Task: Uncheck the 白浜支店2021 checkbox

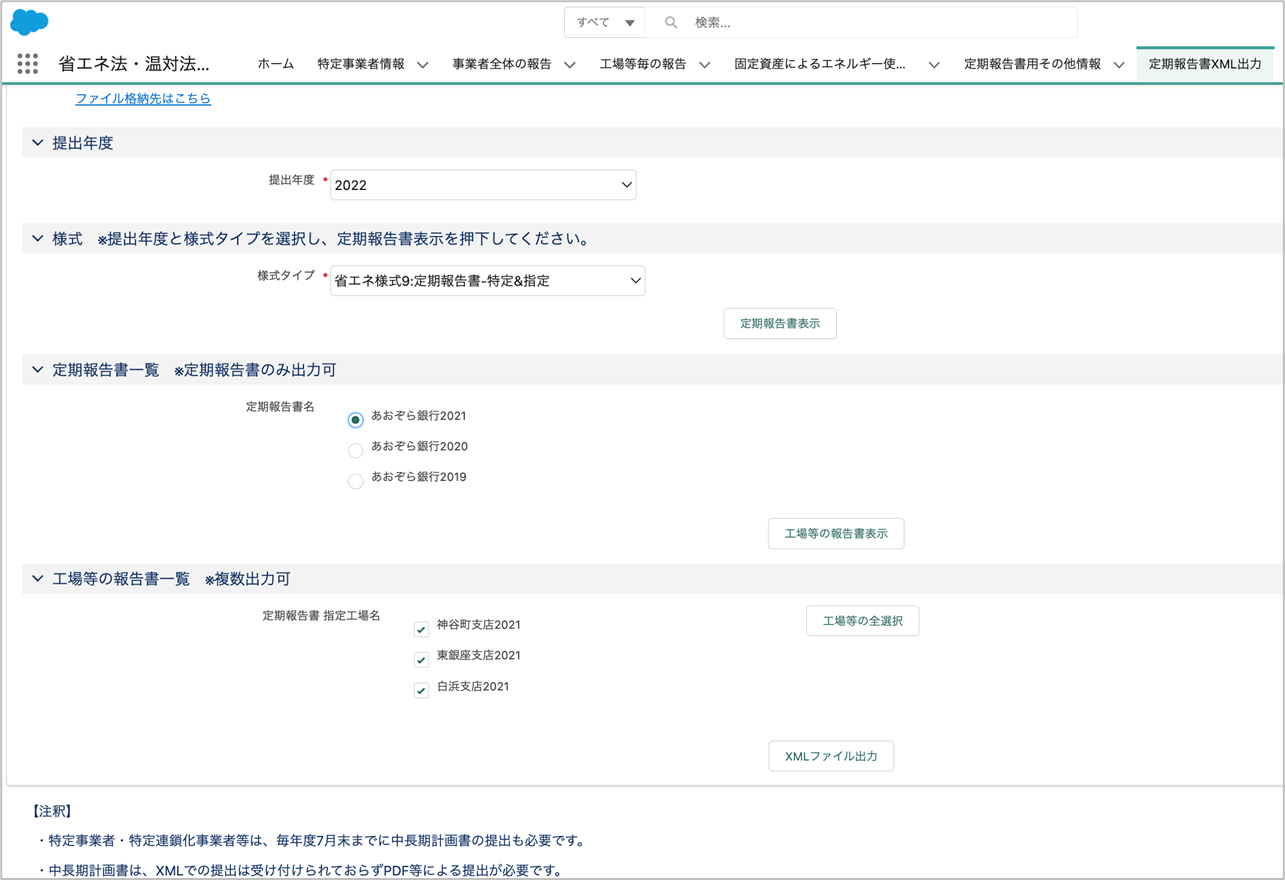Action: coord(421,691)
